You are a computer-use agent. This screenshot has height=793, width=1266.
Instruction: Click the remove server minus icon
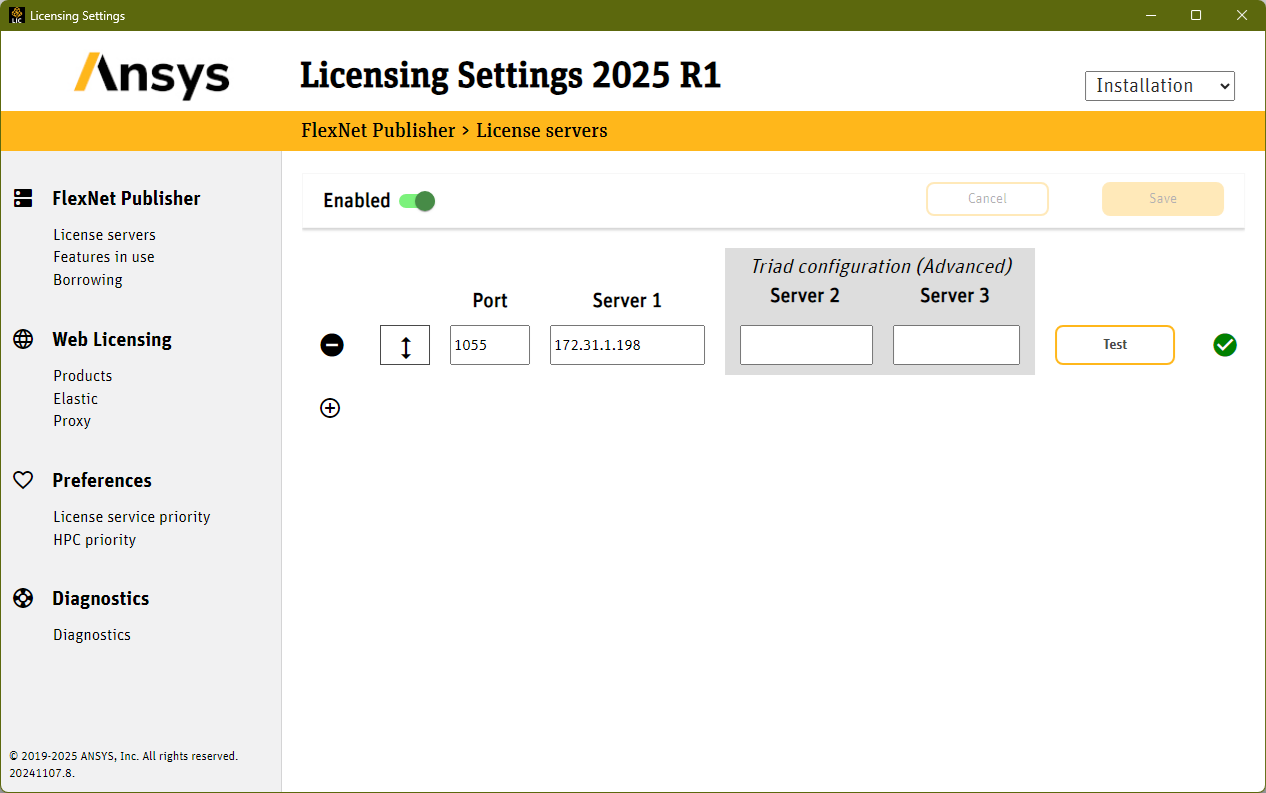pos(332,345)
